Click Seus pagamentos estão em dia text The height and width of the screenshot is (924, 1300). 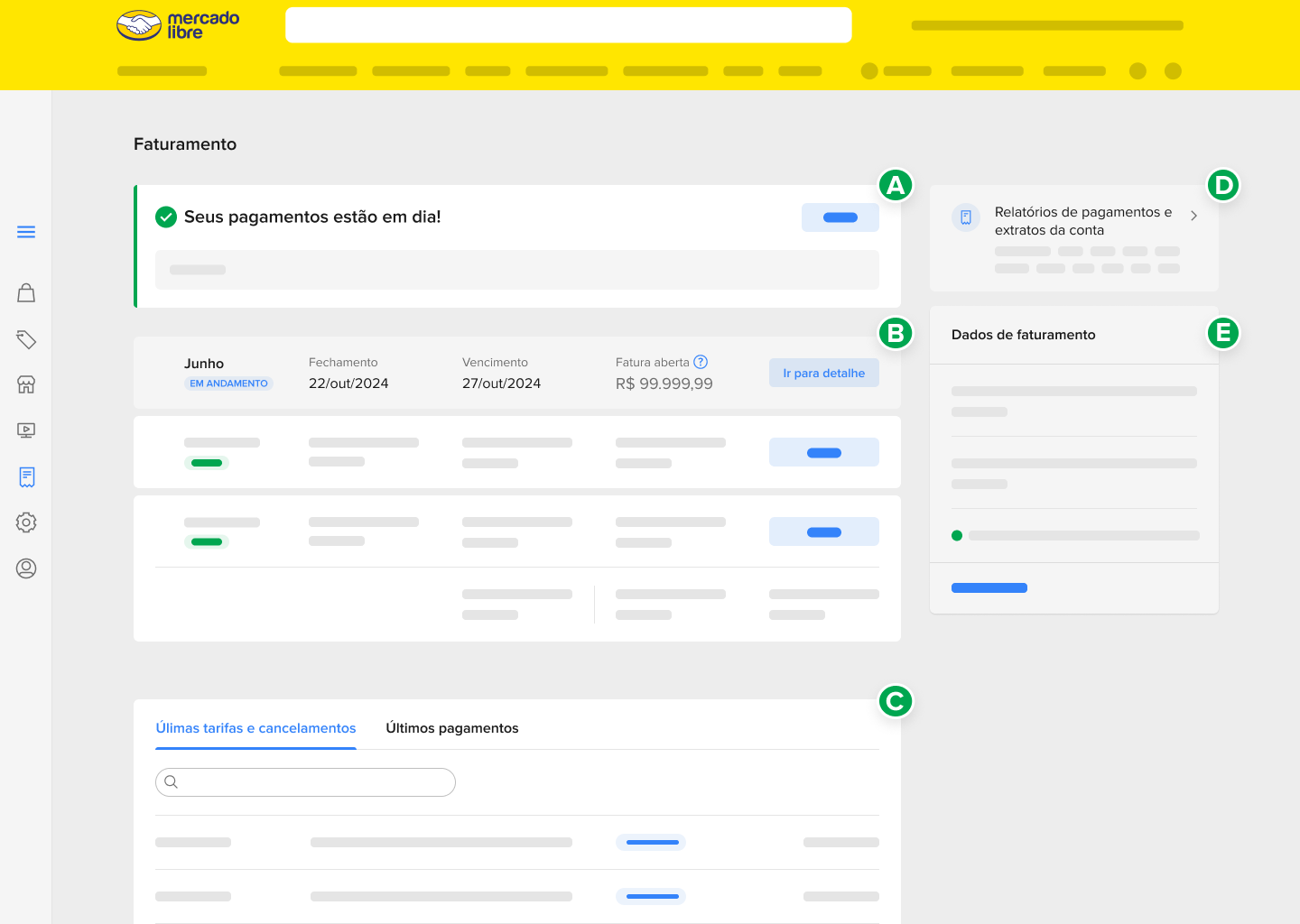click(312, 217)
